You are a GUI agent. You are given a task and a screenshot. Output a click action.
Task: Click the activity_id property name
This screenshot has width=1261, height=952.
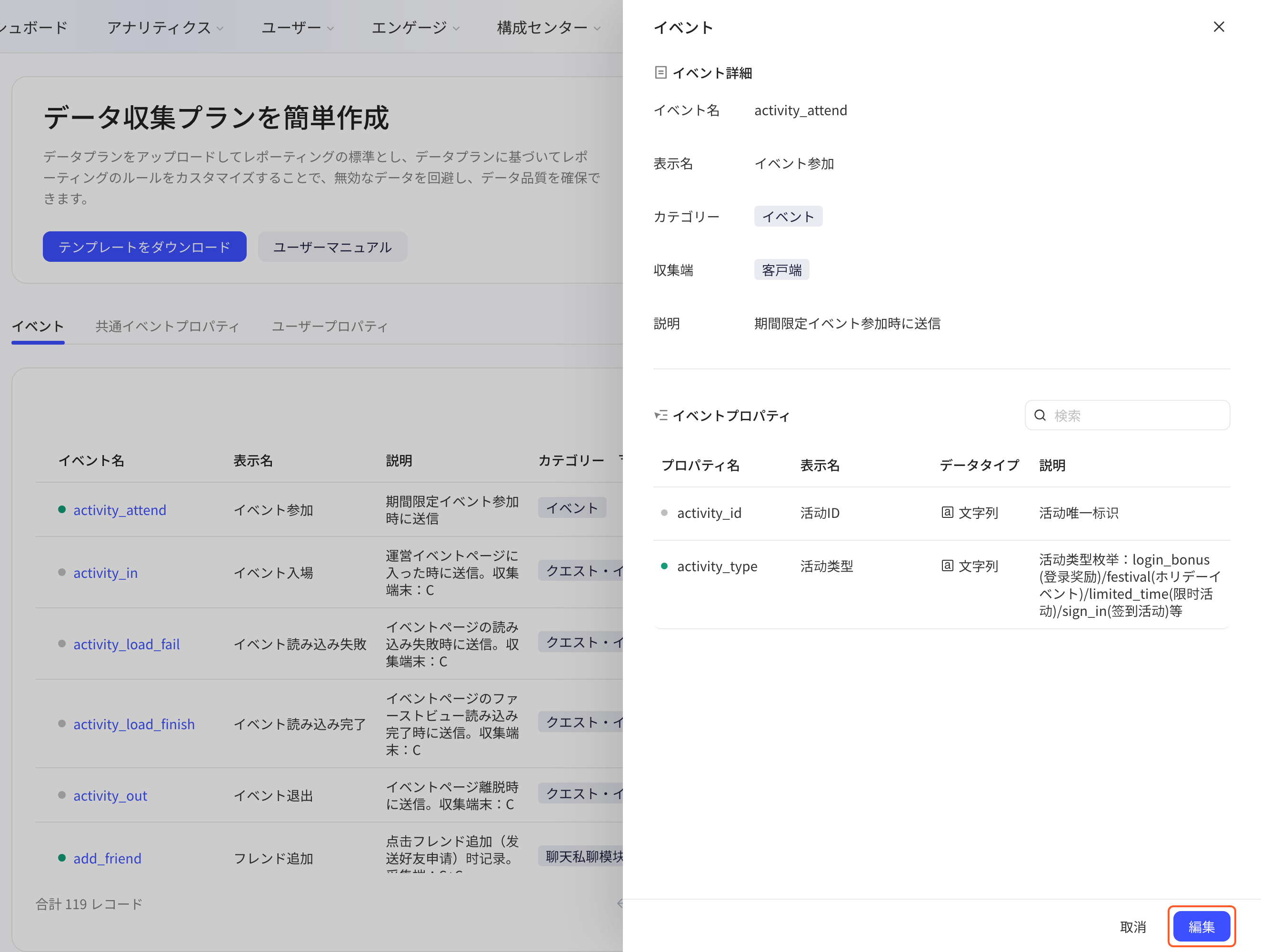[709, 513]
